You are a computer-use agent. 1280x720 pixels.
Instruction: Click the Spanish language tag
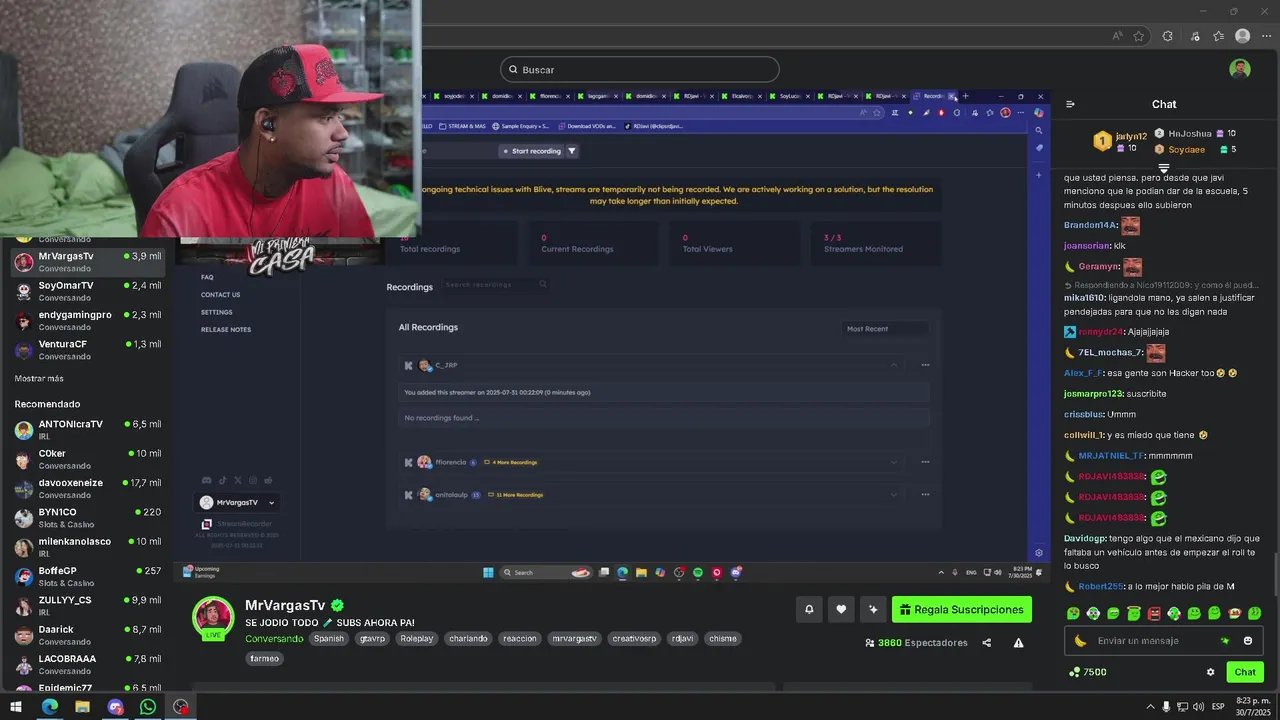pos(329,638)
